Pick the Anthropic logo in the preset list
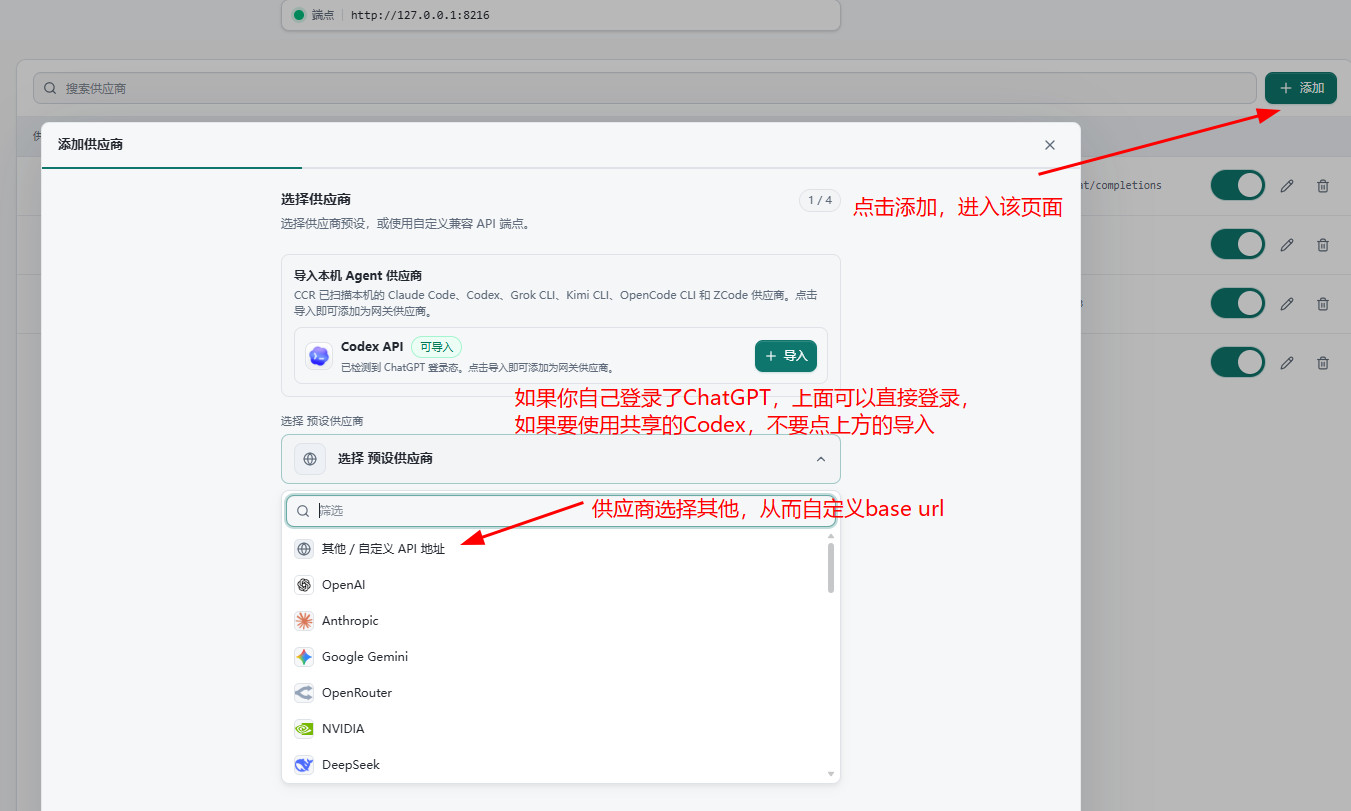1351x811 pixels. pyautogui.click(x=304, y=621)
